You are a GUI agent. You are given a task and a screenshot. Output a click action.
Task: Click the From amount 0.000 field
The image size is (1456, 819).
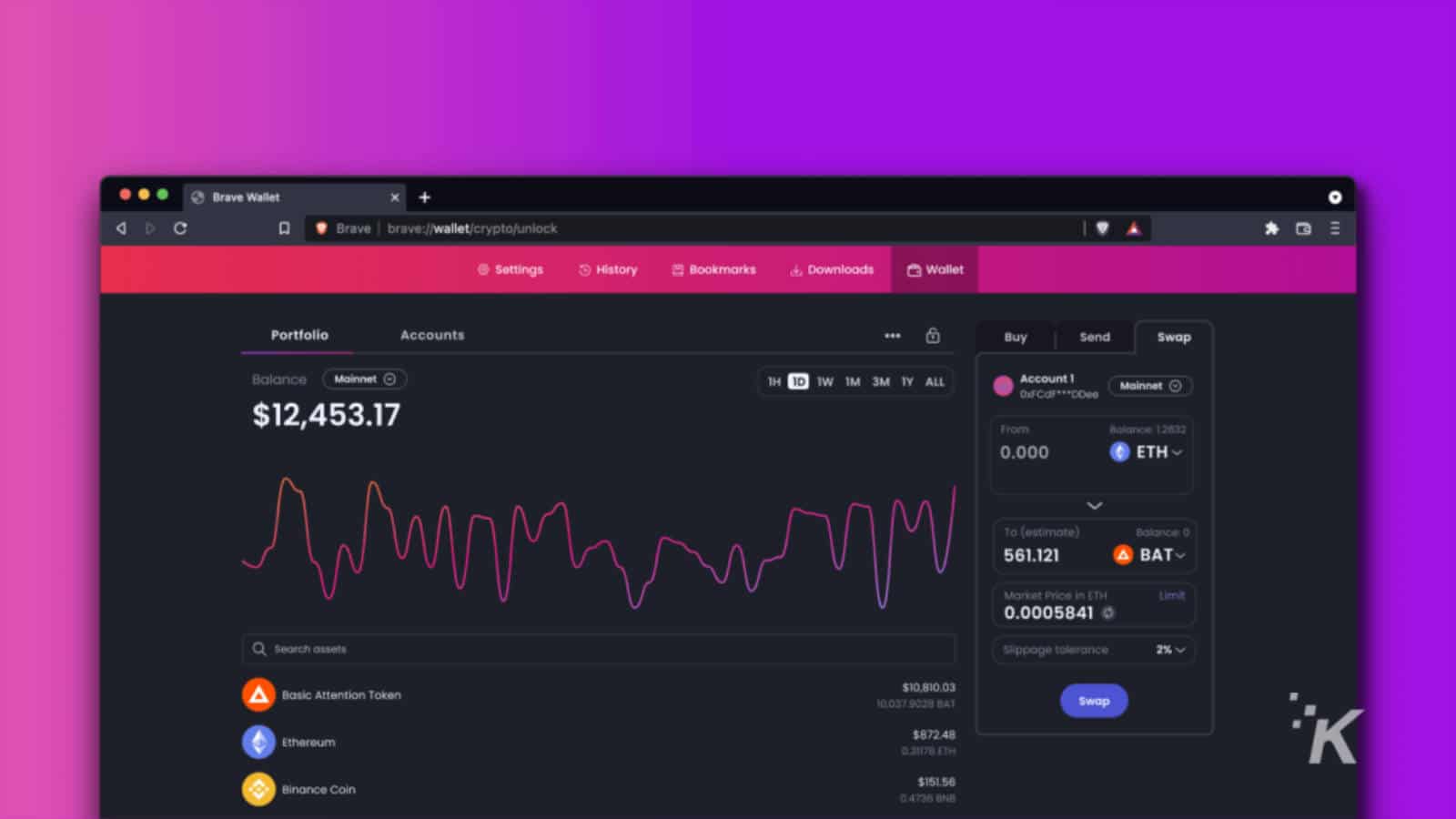point(1025,452)
